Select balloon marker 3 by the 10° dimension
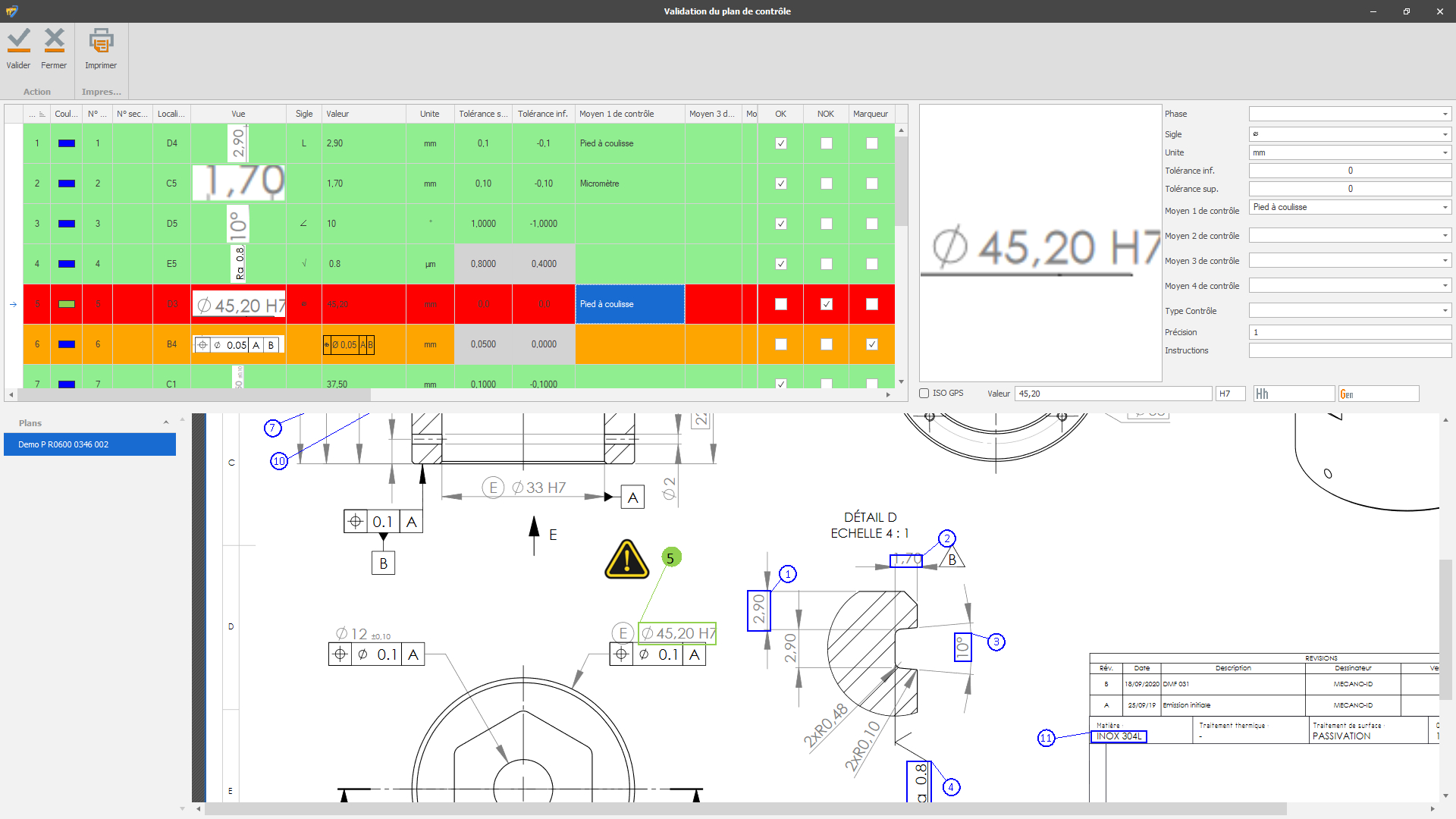 coord(996,642)
